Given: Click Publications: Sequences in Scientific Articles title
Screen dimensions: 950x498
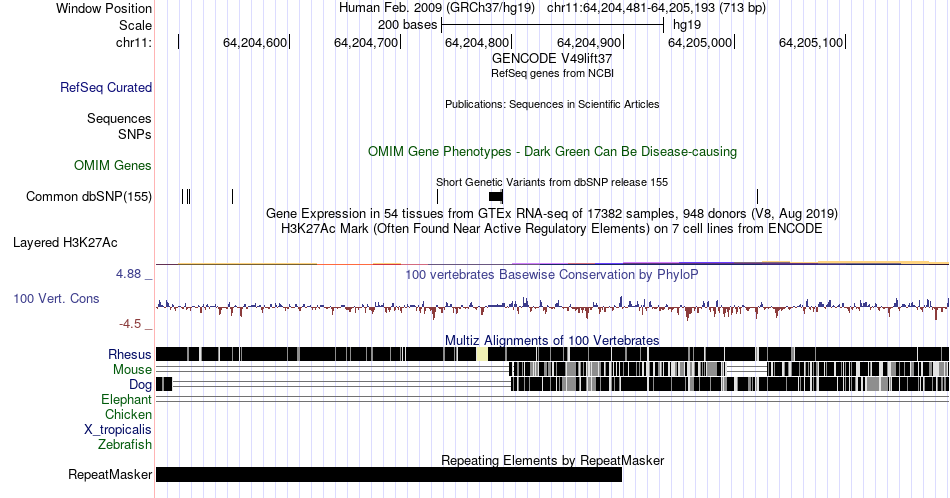Looking at the screenshot, I should tap(552, 104).
